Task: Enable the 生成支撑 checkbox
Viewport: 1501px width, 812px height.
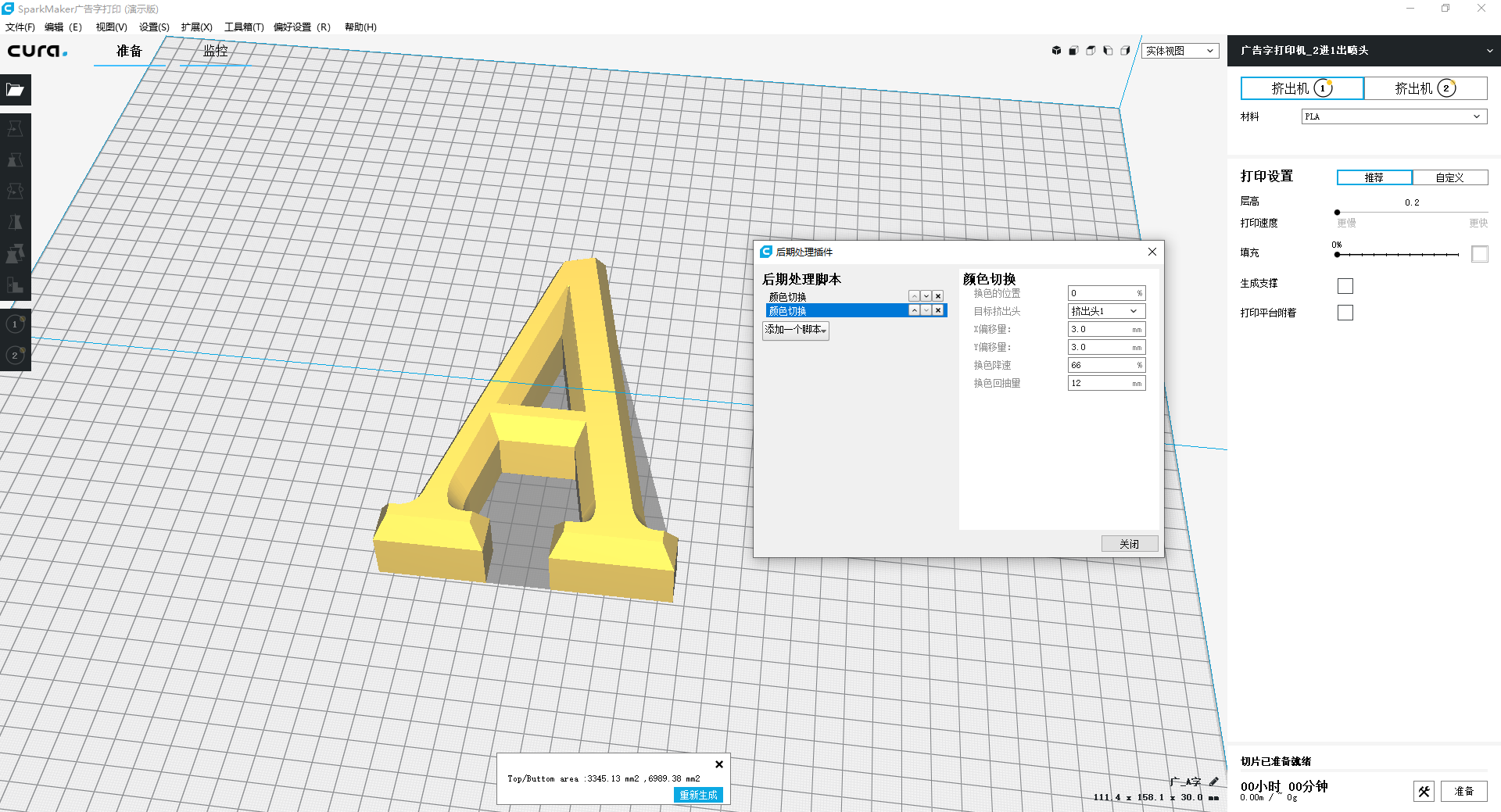Action: click(x=1345, y=285)
